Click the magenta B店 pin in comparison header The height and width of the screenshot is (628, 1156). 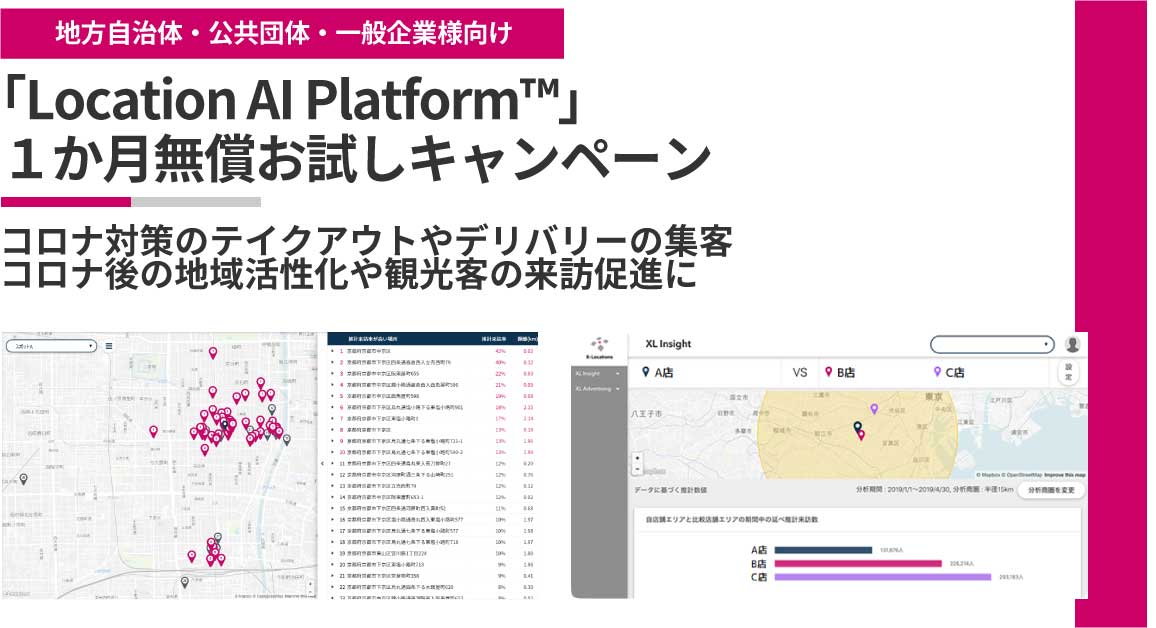coord(828,372)
